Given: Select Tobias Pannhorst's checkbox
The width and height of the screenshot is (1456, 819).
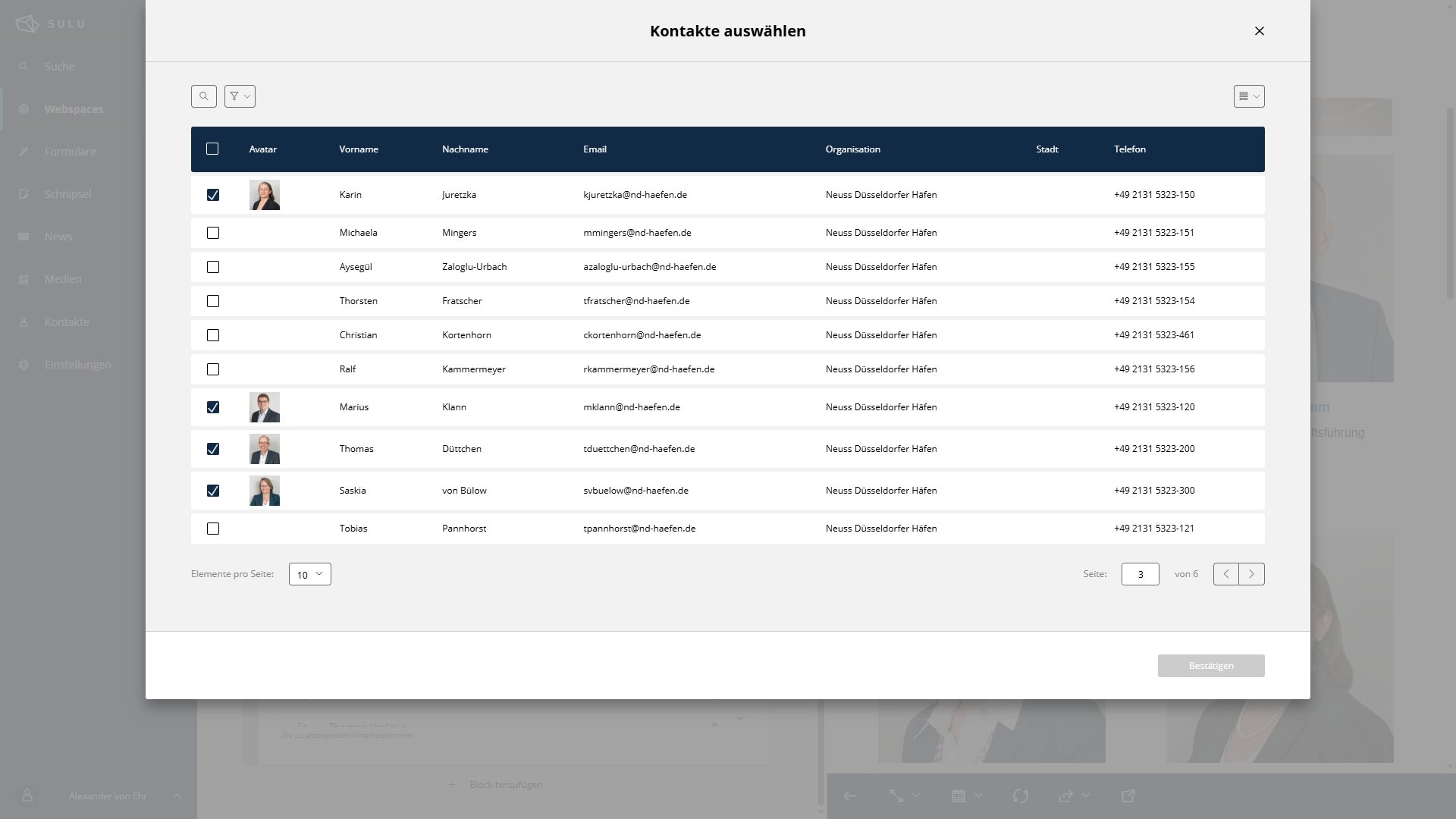Looking at the screenshot, I should tap(213, 529).
